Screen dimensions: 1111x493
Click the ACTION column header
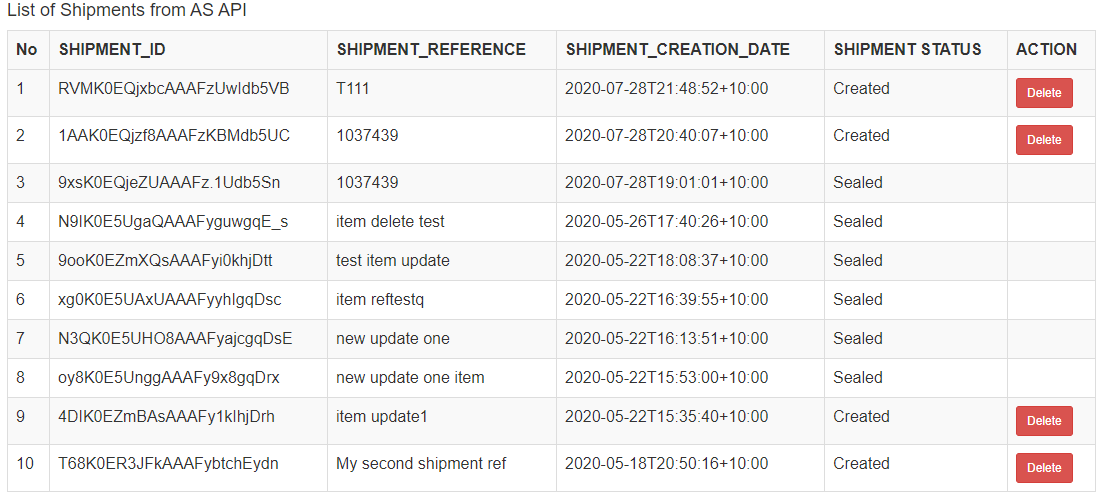click(1046, 50)
